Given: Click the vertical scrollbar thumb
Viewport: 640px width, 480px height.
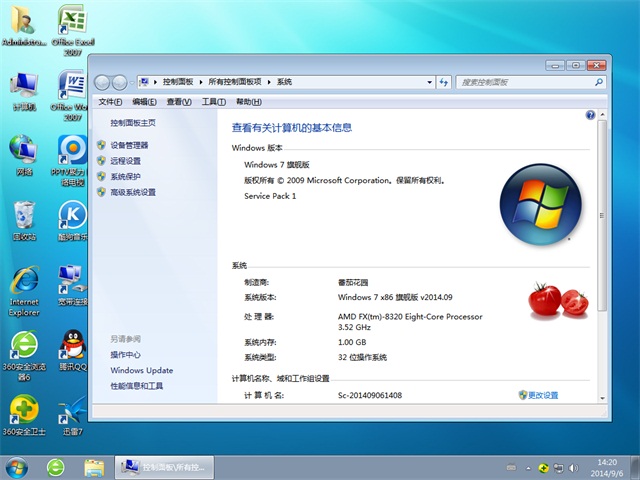Looking at the screenshot, I should click(602, 216).
